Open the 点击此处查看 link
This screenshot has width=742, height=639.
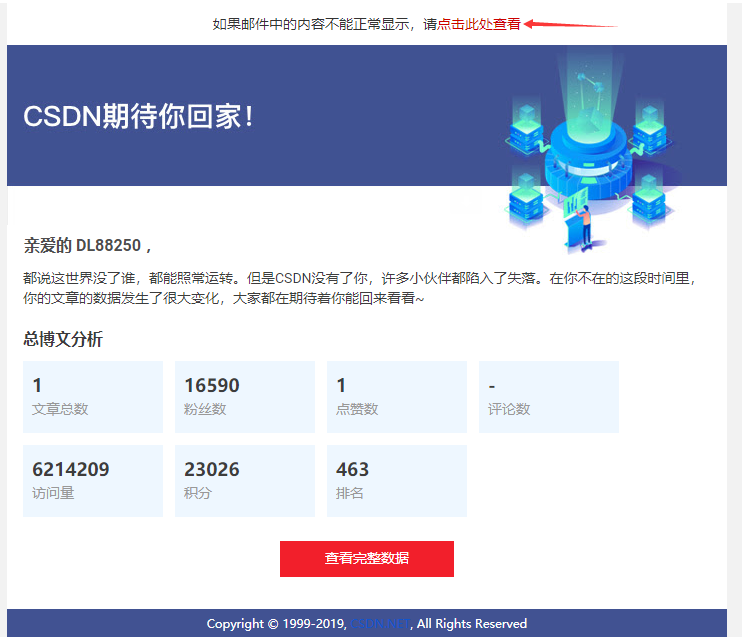pyautogui.click(x=478, y=24)
